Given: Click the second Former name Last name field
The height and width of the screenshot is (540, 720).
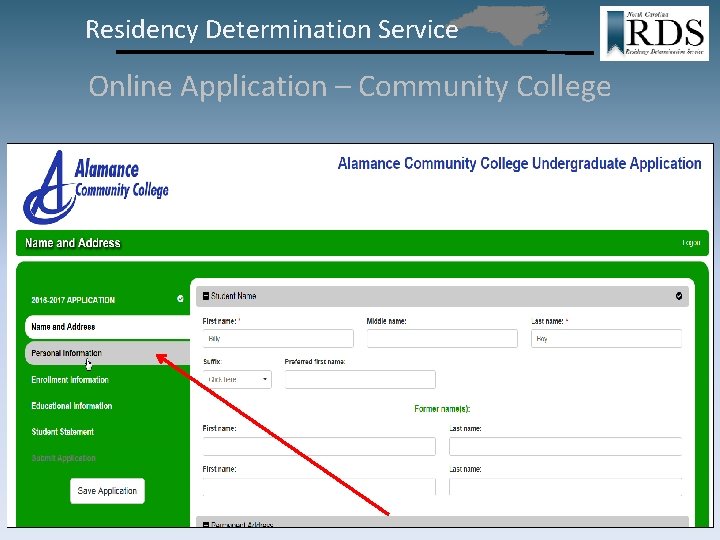Looking at the screenshot, I should pyautogui.click(x=565, y=487).
